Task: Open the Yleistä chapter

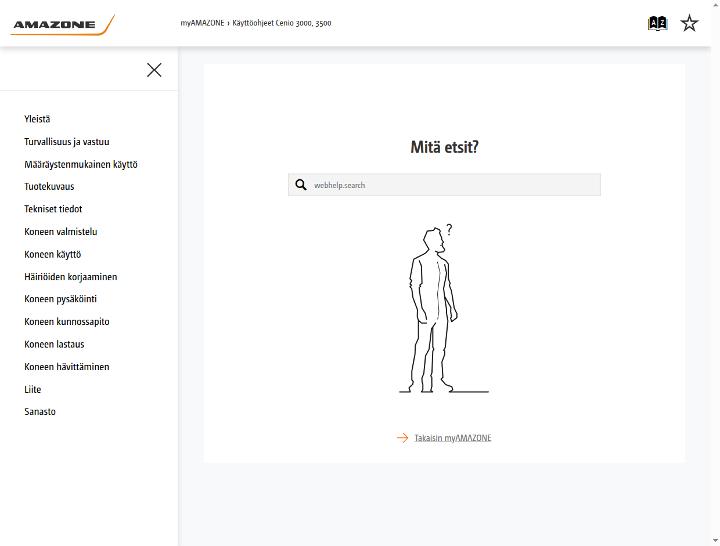Action: [37, 119]
